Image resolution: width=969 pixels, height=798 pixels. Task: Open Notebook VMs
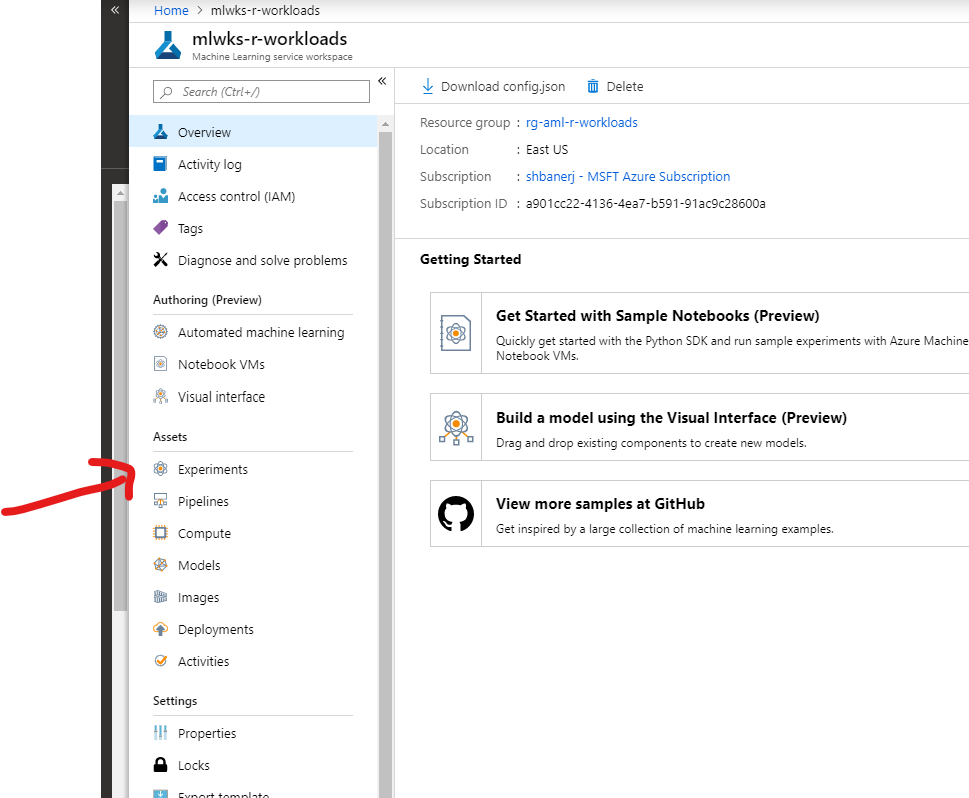tap(253, 364)
